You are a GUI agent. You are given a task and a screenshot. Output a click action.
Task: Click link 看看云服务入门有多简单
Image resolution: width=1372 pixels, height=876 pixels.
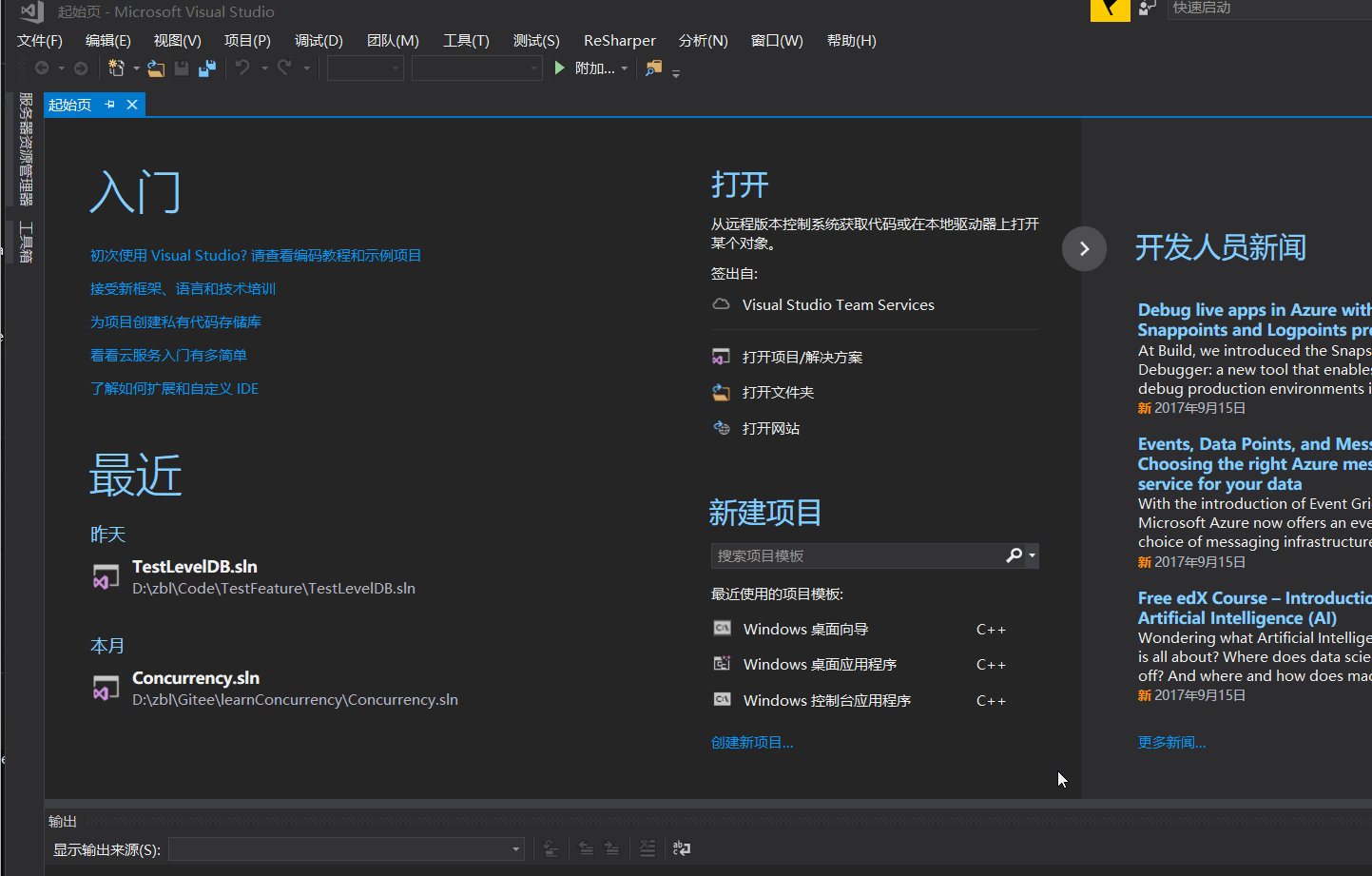(x=168, y=355)
